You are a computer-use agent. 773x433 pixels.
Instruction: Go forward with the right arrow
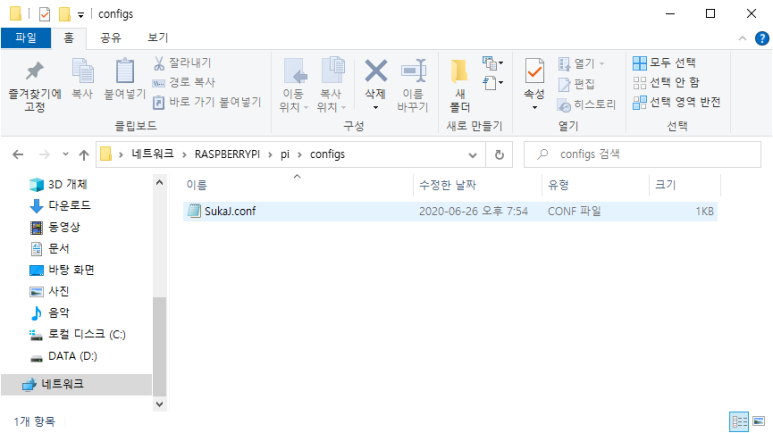(x=44, y=155)
